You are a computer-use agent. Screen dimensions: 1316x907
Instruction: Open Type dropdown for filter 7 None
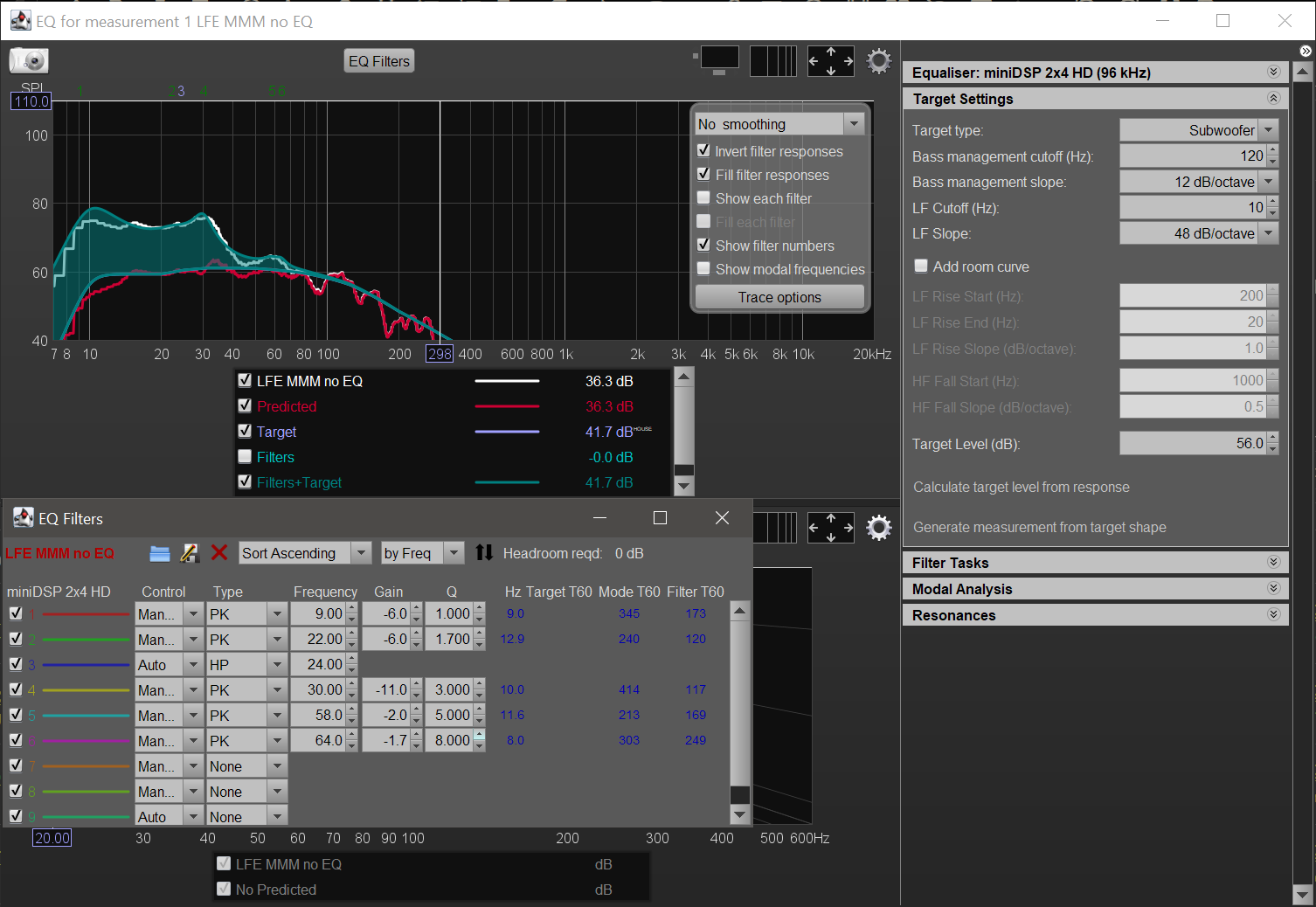point(277,766)
